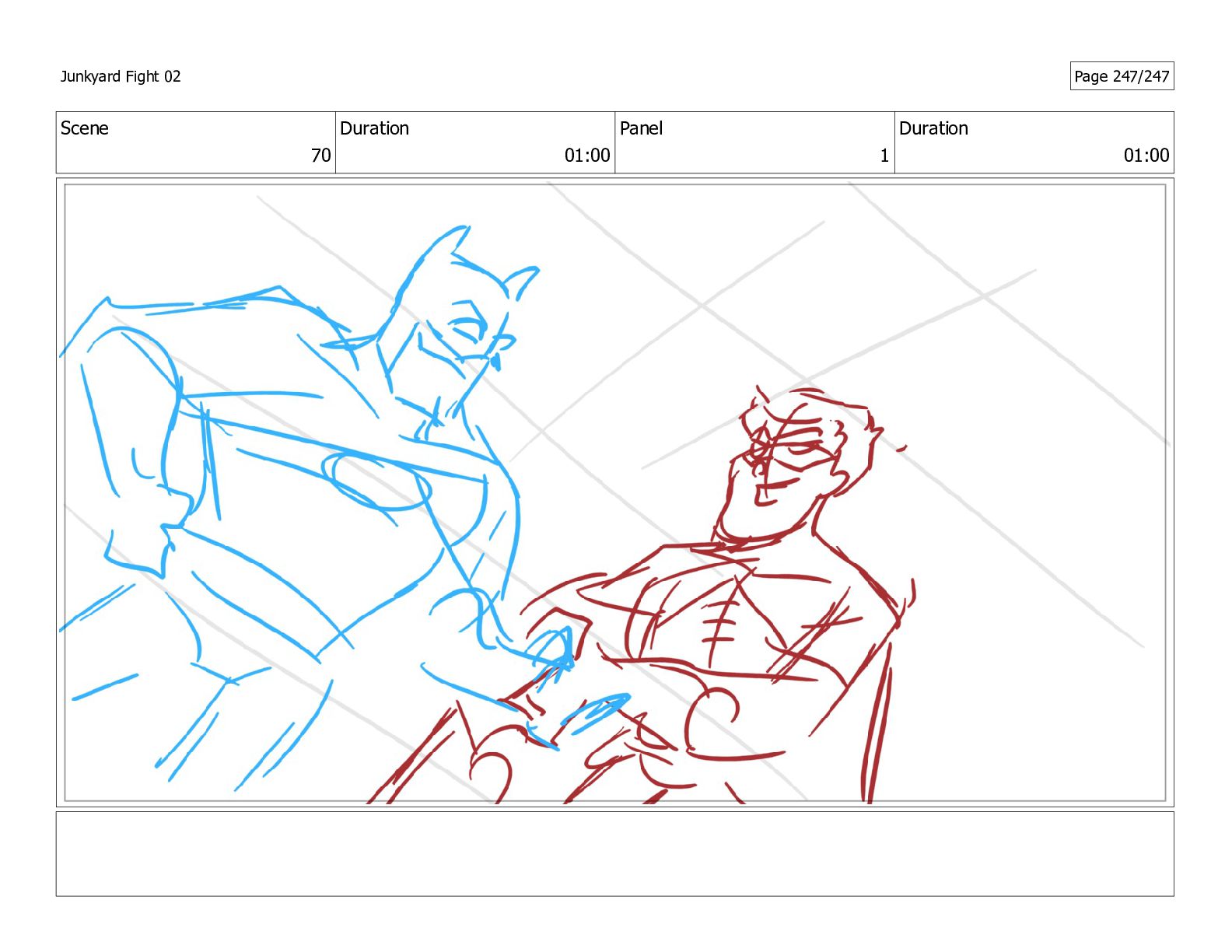Select the 'Panel' header label
The image size is (1232, 952).
click(641, 128)
